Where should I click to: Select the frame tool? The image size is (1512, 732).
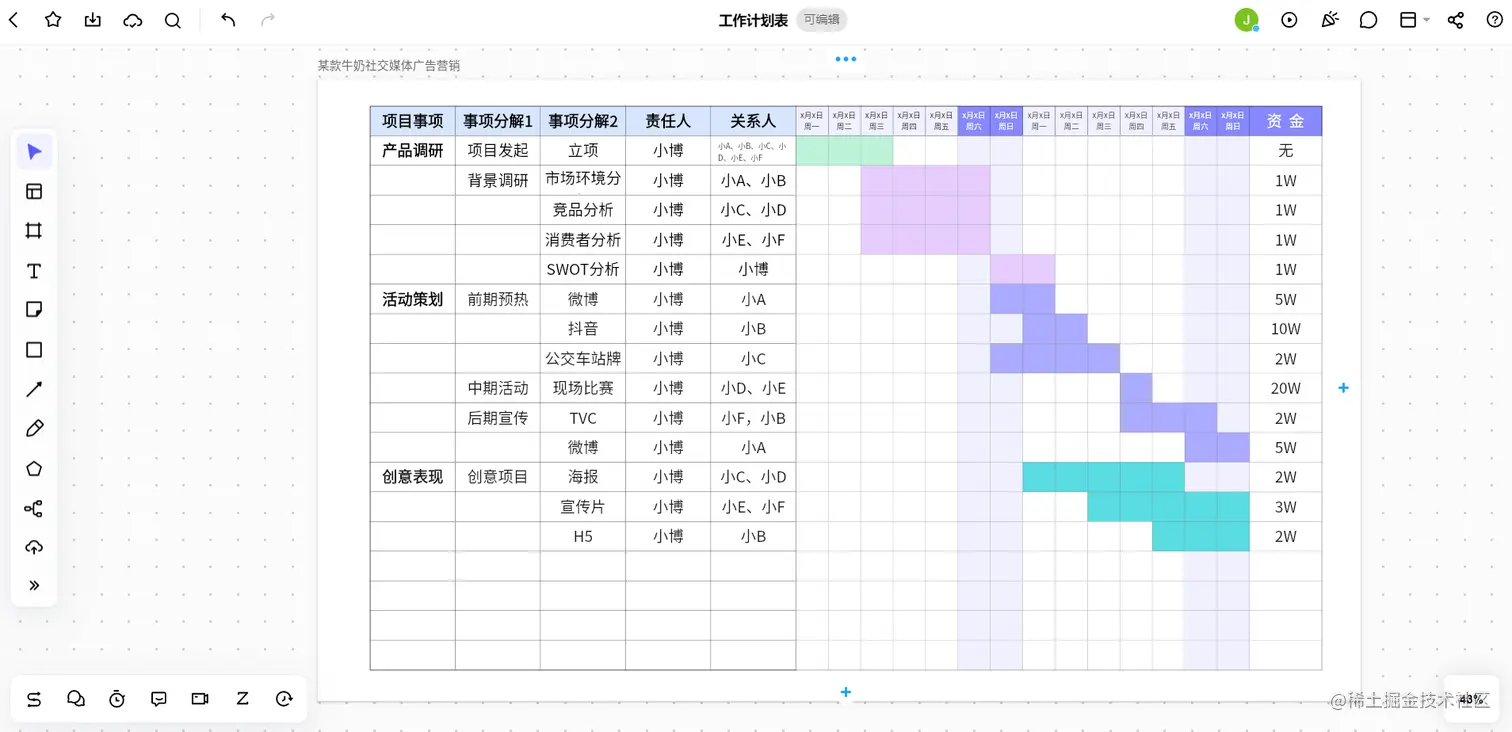tap(34, 230)
